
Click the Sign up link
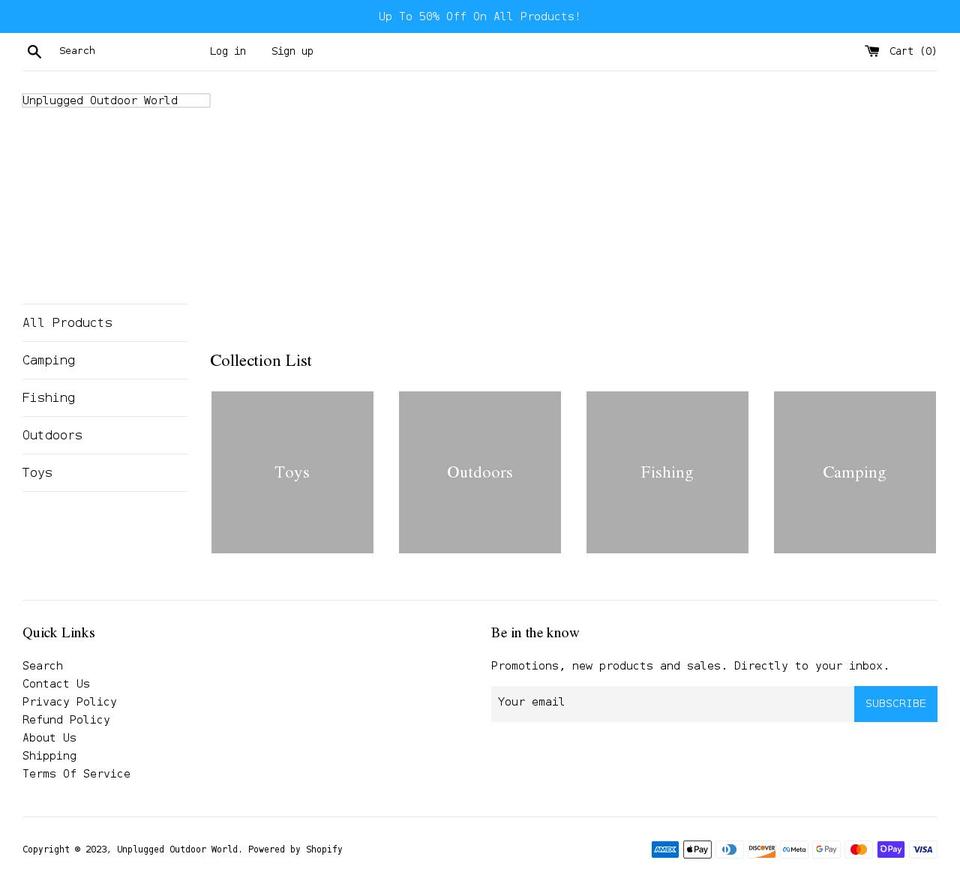[x=292, y=51]
